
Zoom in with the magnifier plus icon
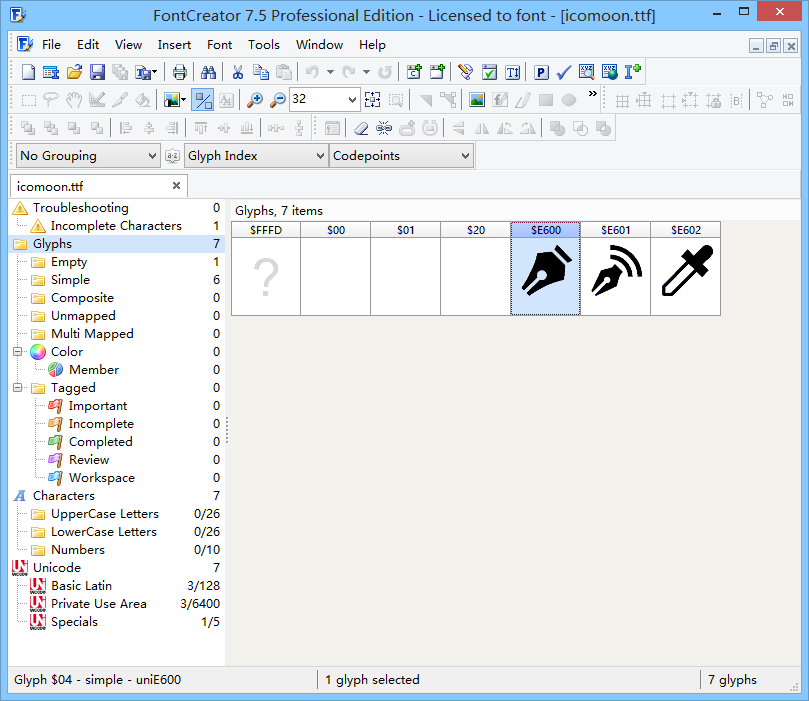[x=254, y=100]
